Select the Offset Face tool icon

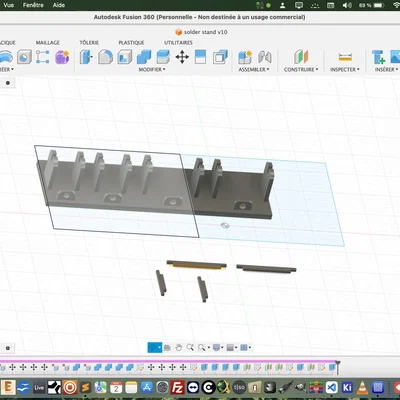(163, 57)
